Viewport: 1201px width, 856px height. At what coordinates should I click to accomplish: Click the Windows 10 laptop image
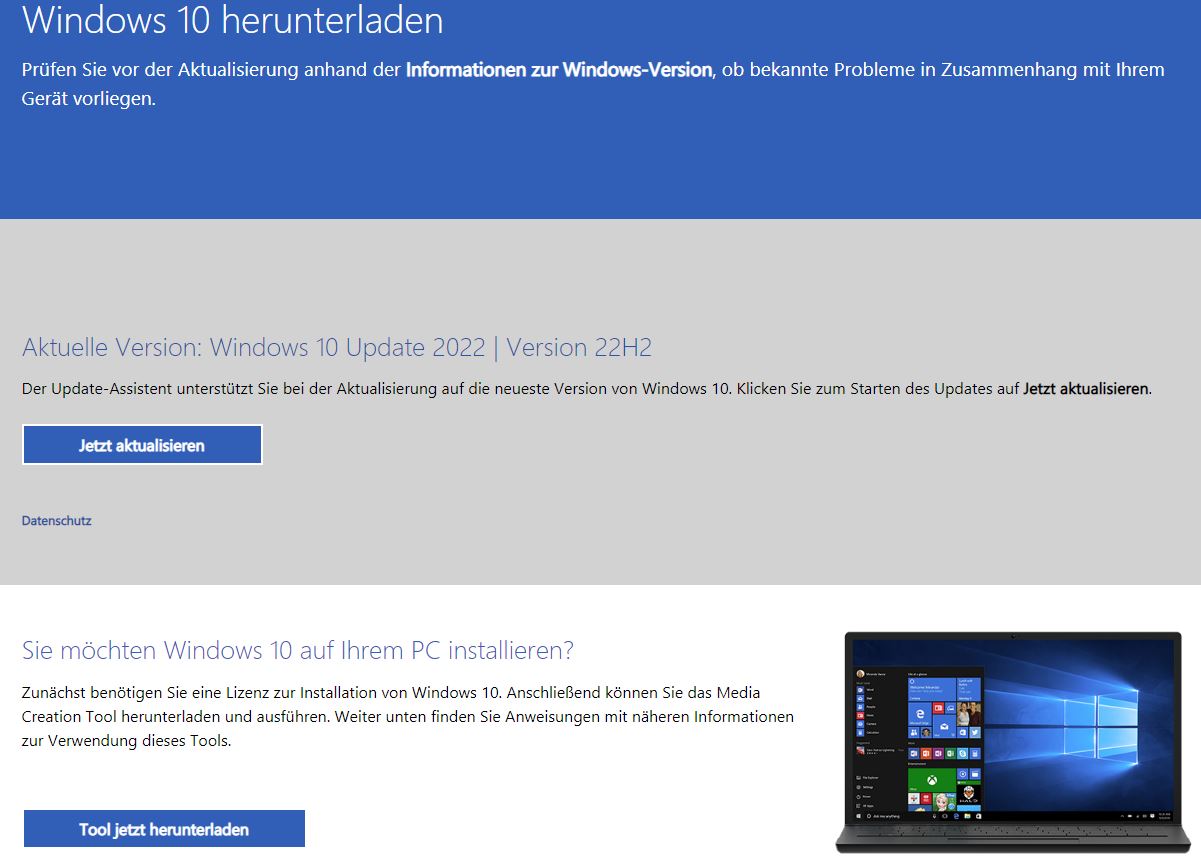tap(1013, 742)
